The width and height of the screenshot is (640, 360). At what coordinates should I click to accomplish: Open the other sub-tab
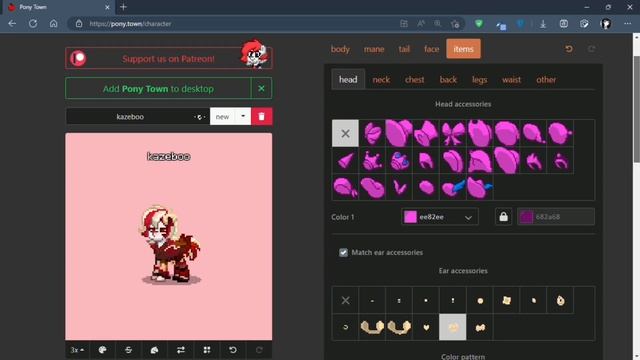click(546, 80)
